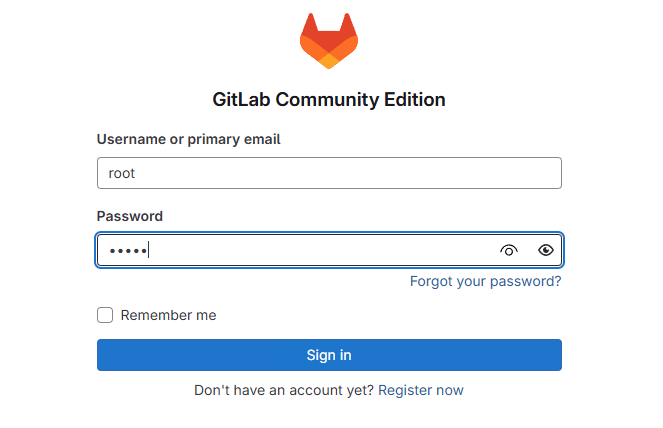The width and height of the screenshot is (663, 428).
Task: Click the Remember me label text
Action: pyautogui.click(x=168, y=315)
